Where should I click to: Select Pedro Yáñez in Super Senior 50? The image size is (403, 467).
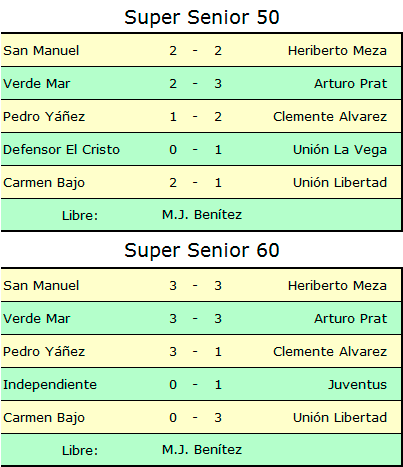coord(44,117)
